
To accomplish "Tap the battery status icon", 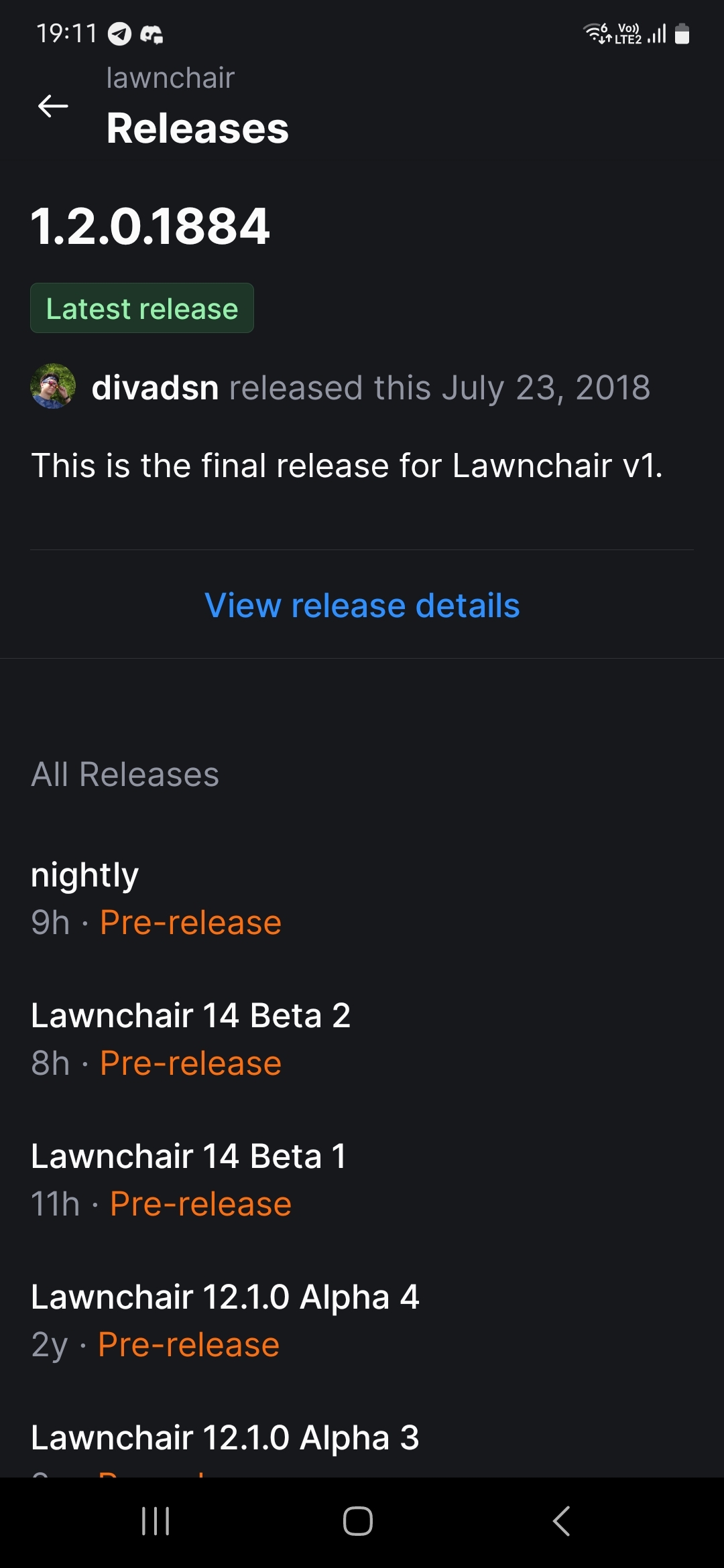I will click(682, 34).
